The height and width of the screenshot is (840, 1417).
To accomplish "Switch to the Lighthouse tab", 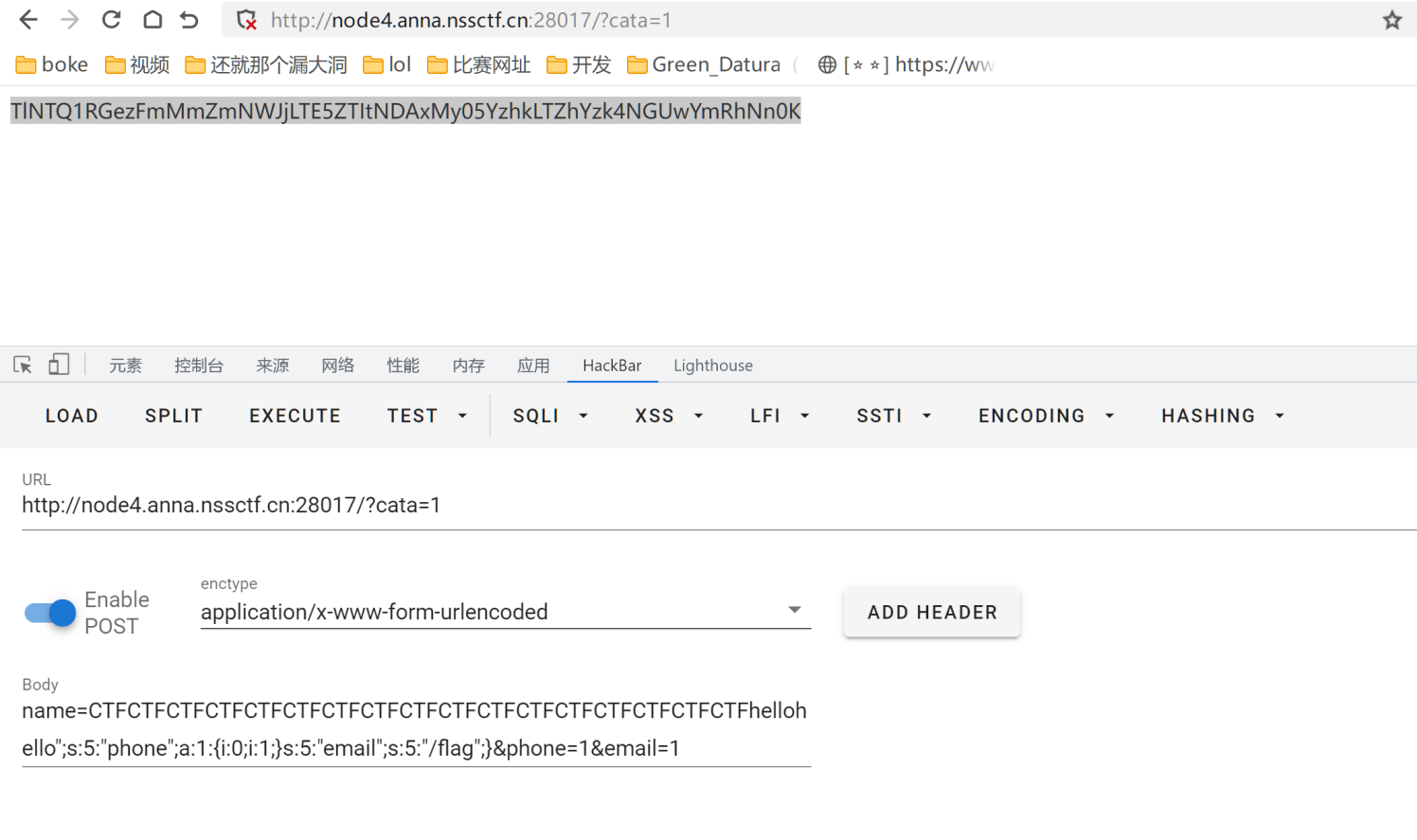I will click(x=712, y=366).
